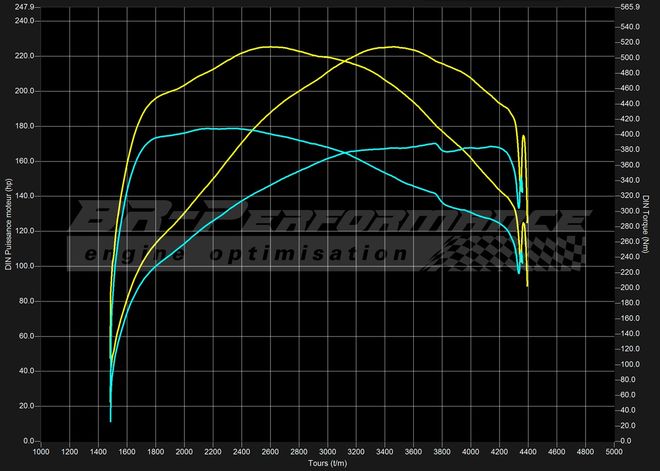Image resolution: width=660 pixels, height=471 pixels.
Task: Click 80.0 on the hp power axis
Action: pos(28,301)
